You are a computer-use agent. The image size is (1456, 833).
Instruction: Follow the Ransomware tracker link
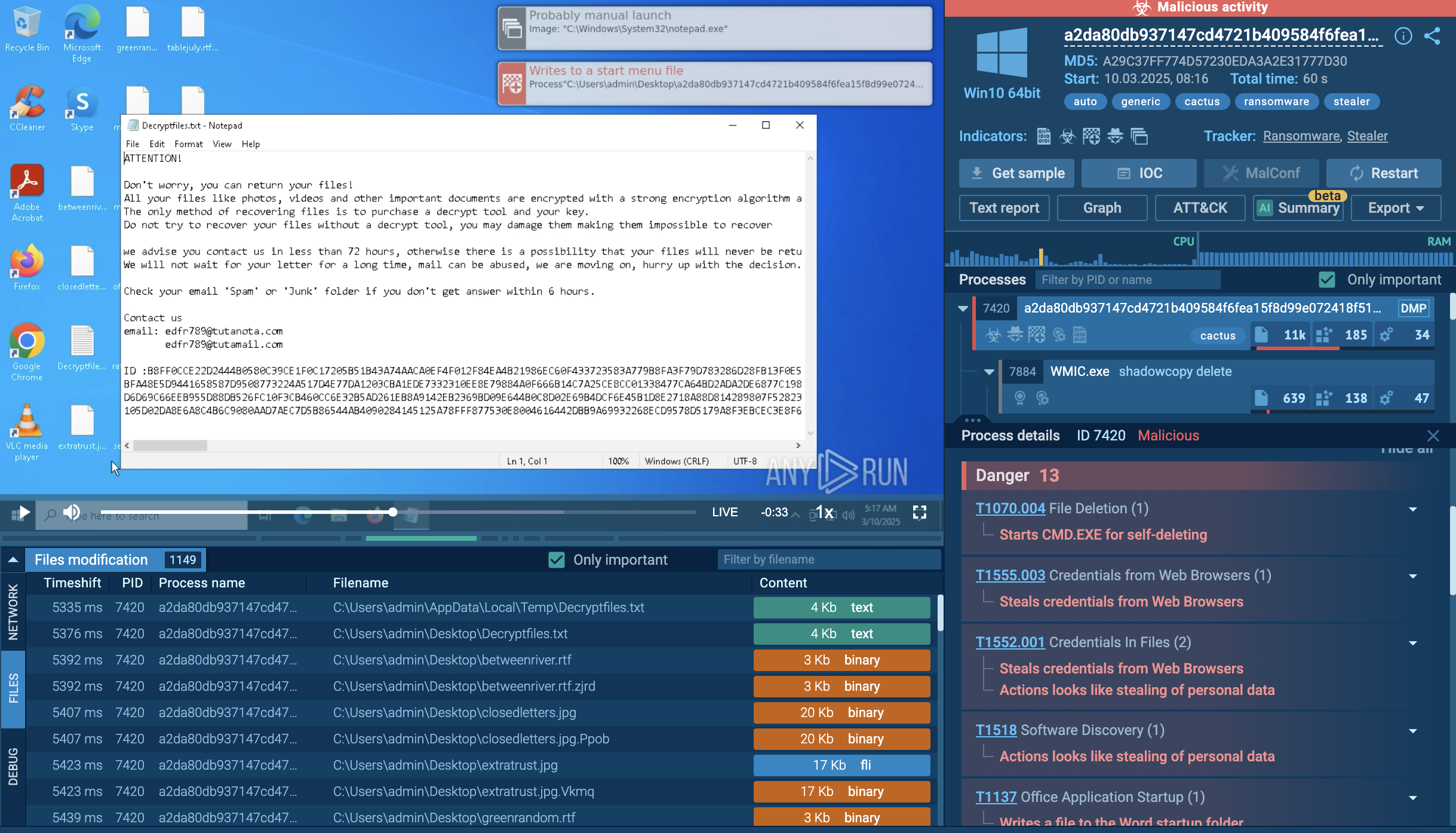pyautogui.click(x=1301, y=136)
